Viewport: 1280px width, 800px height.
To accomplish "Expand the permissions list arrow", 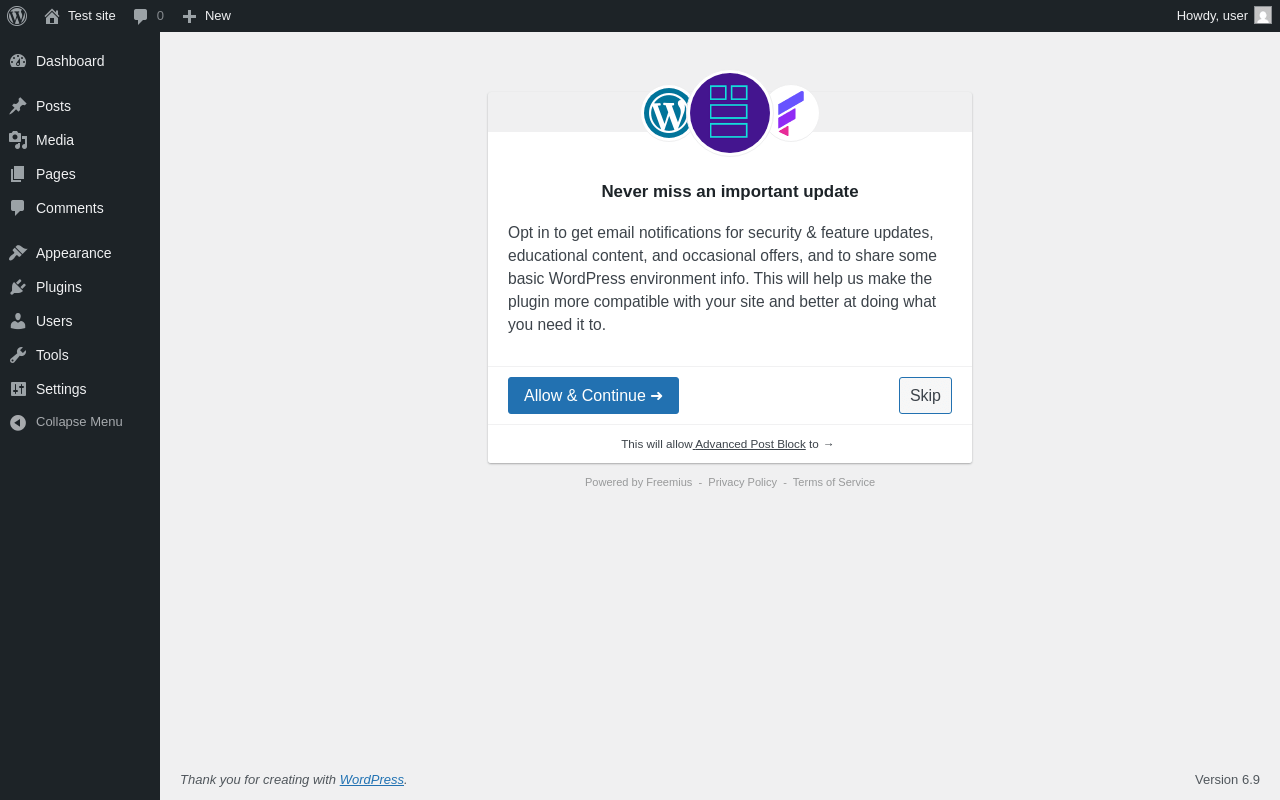I will 828,444.
